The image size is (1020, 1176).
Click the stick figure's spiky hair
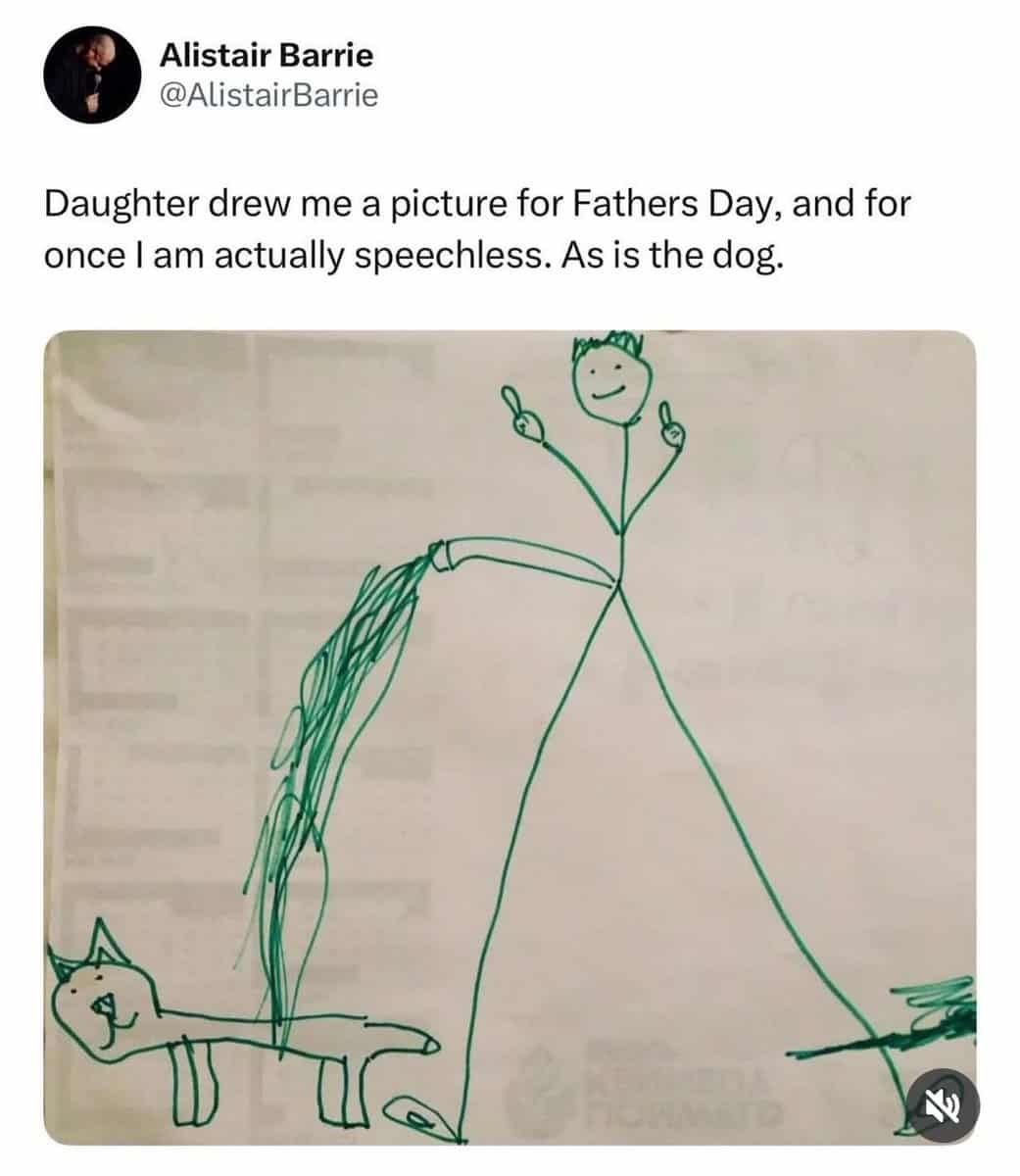pos(609,346)
